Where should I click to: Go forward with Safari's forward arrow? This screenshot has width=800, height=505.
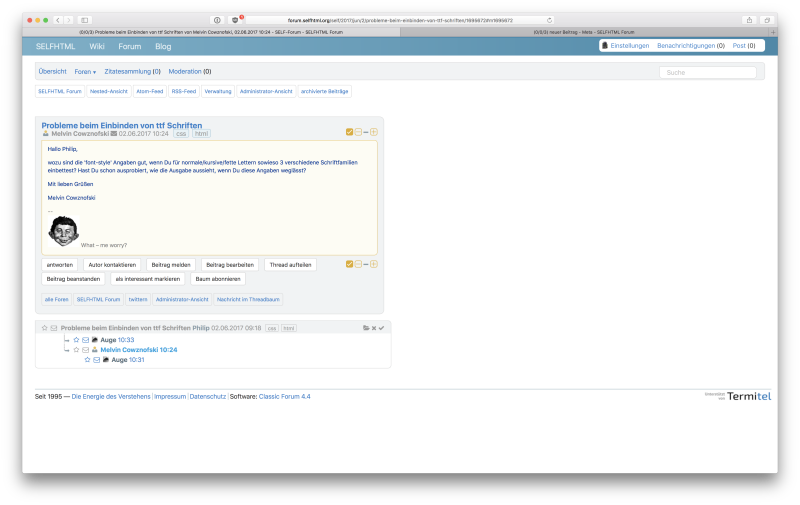pos(69,20)
